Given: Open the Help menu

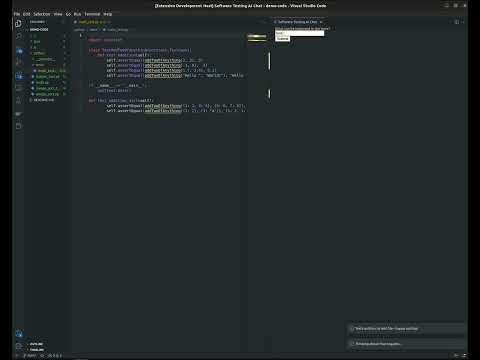Looking at the screenshot, I should 107,14.
